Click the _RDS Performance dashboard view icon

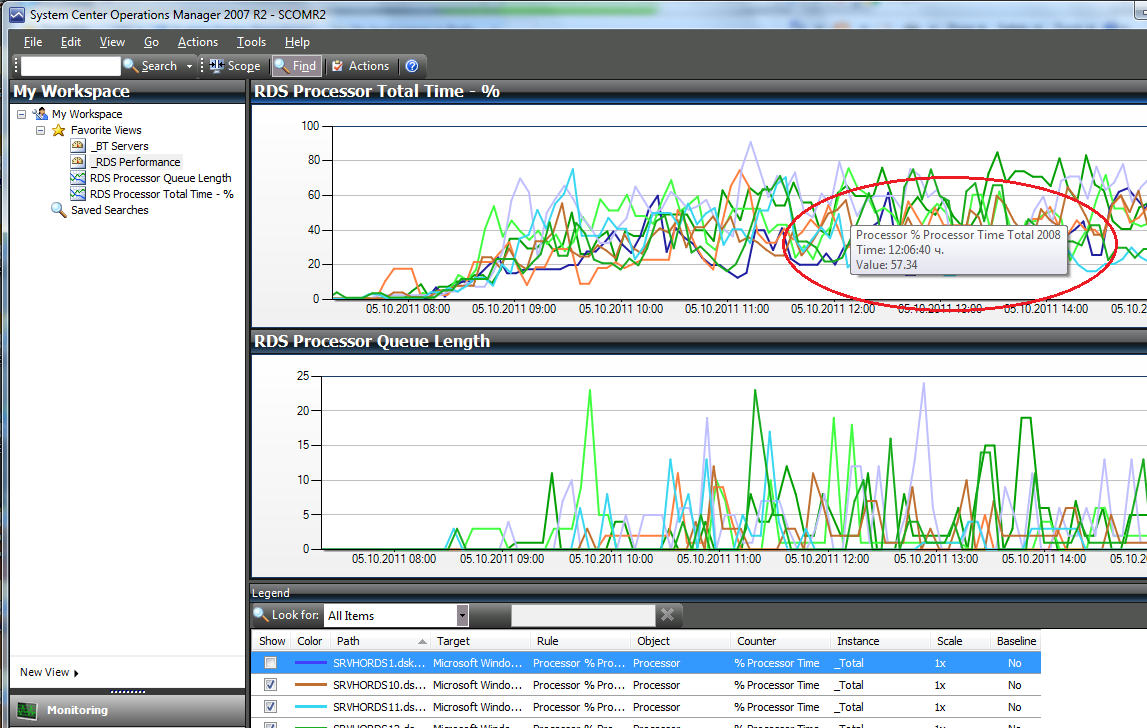click(x=78, y=162)
